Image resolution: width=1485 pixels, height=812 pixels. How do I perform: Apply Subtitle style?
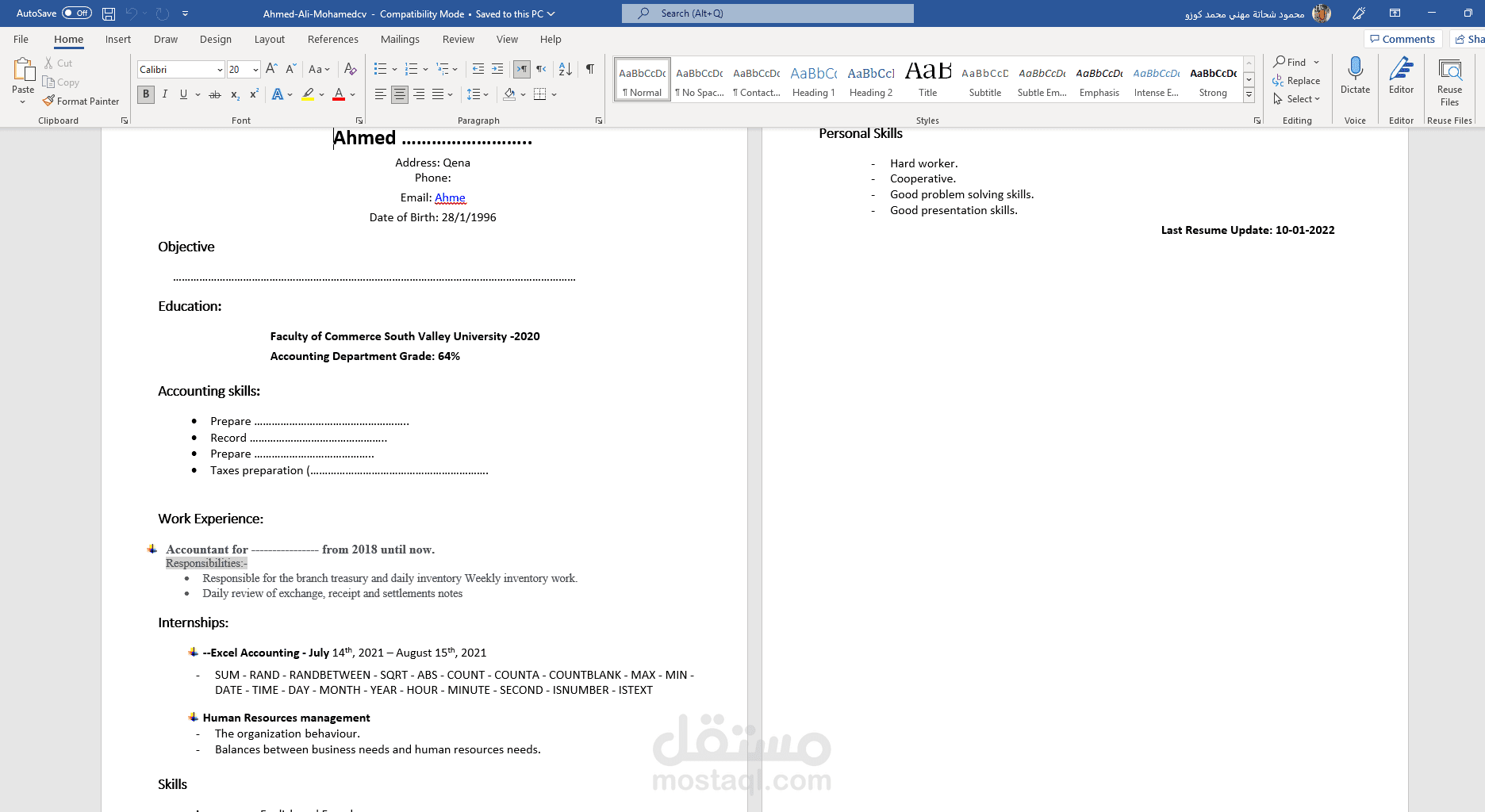[985, 79]
